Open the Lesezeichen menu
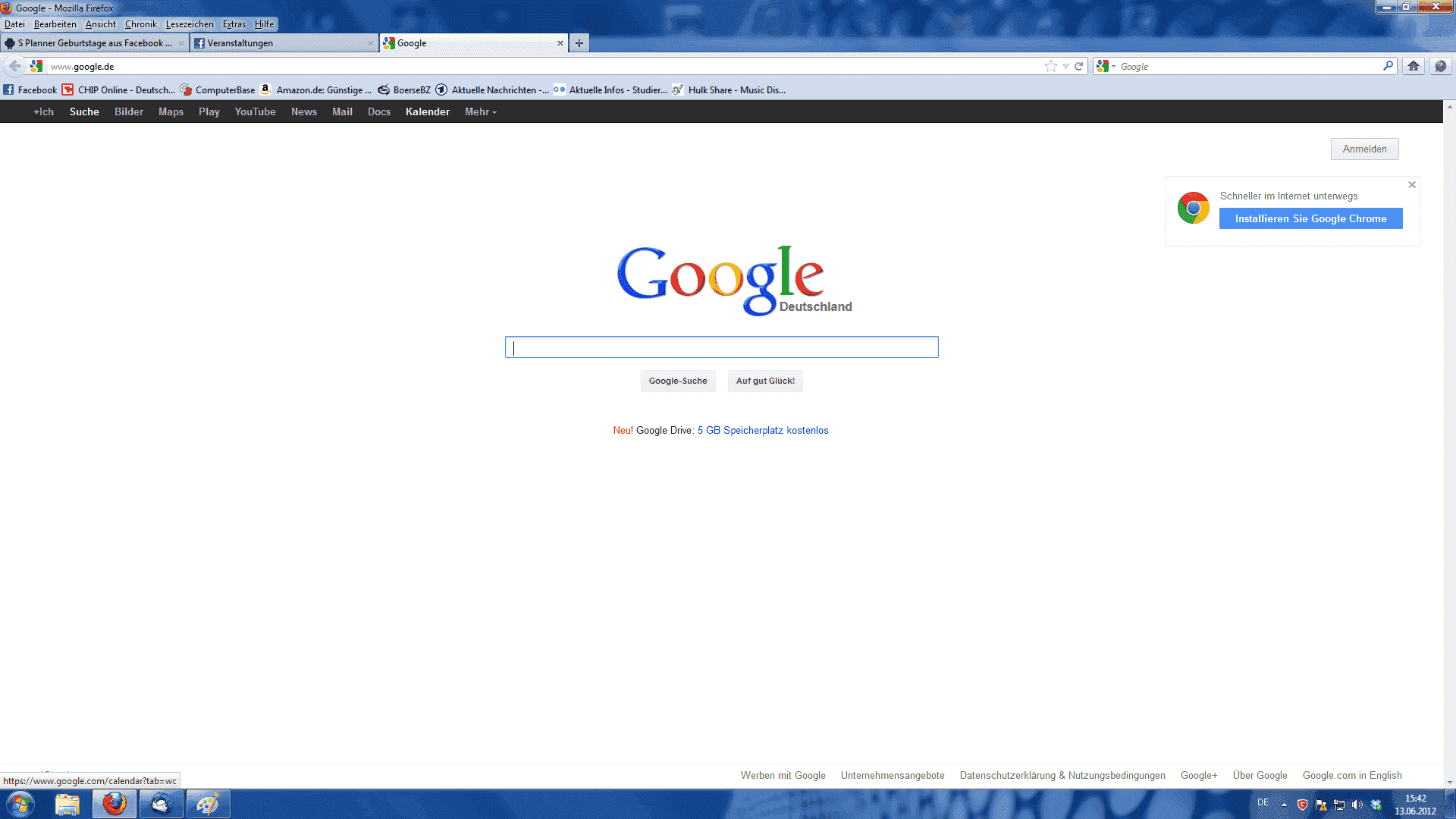 point(190,24)
